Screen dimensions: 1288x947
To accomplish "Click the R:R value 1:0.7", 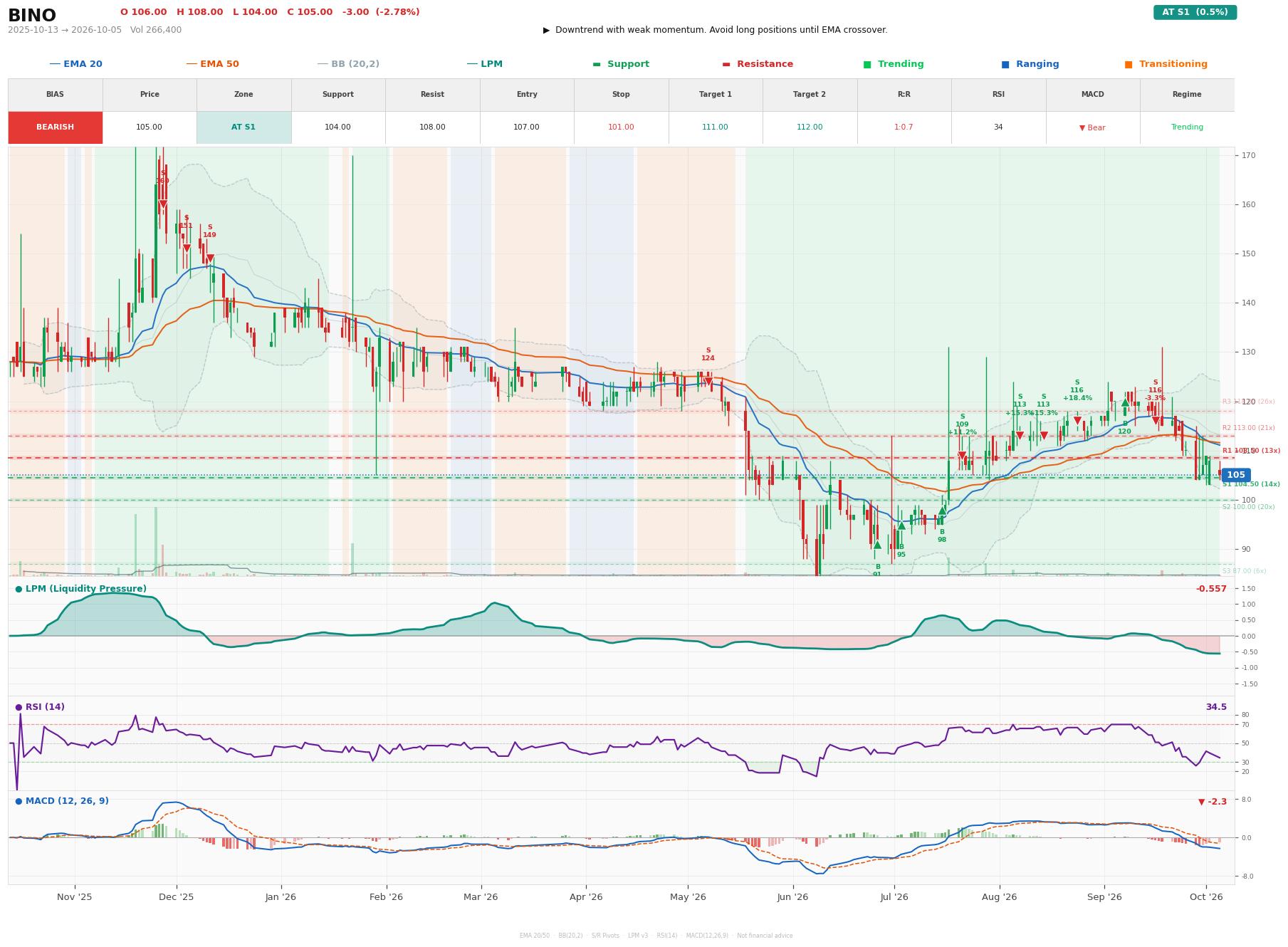I will tap(904, 127).
